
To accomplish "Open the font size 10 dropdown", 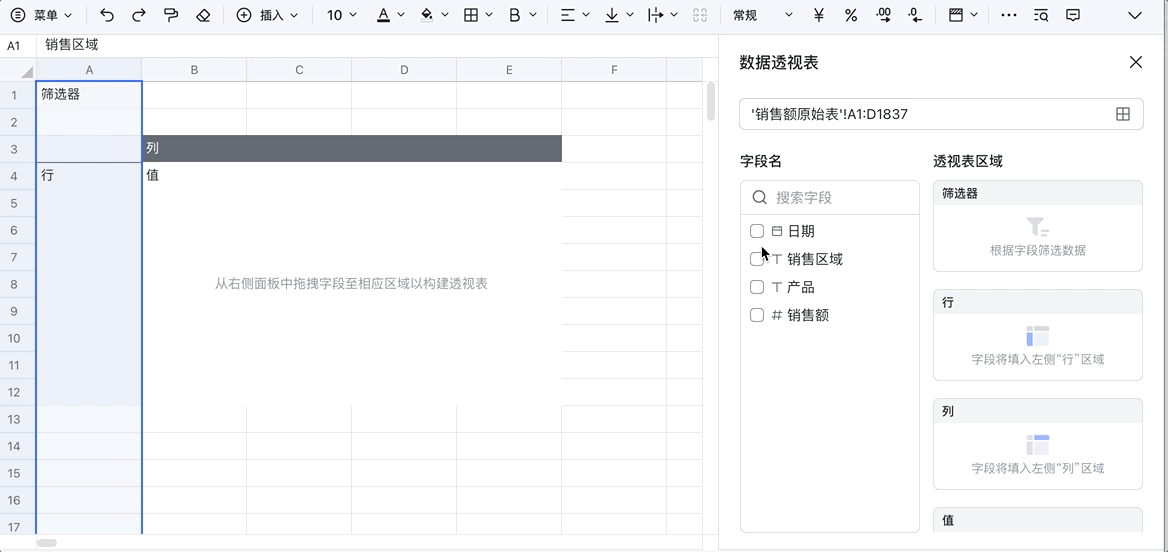I will coord(343,15).
